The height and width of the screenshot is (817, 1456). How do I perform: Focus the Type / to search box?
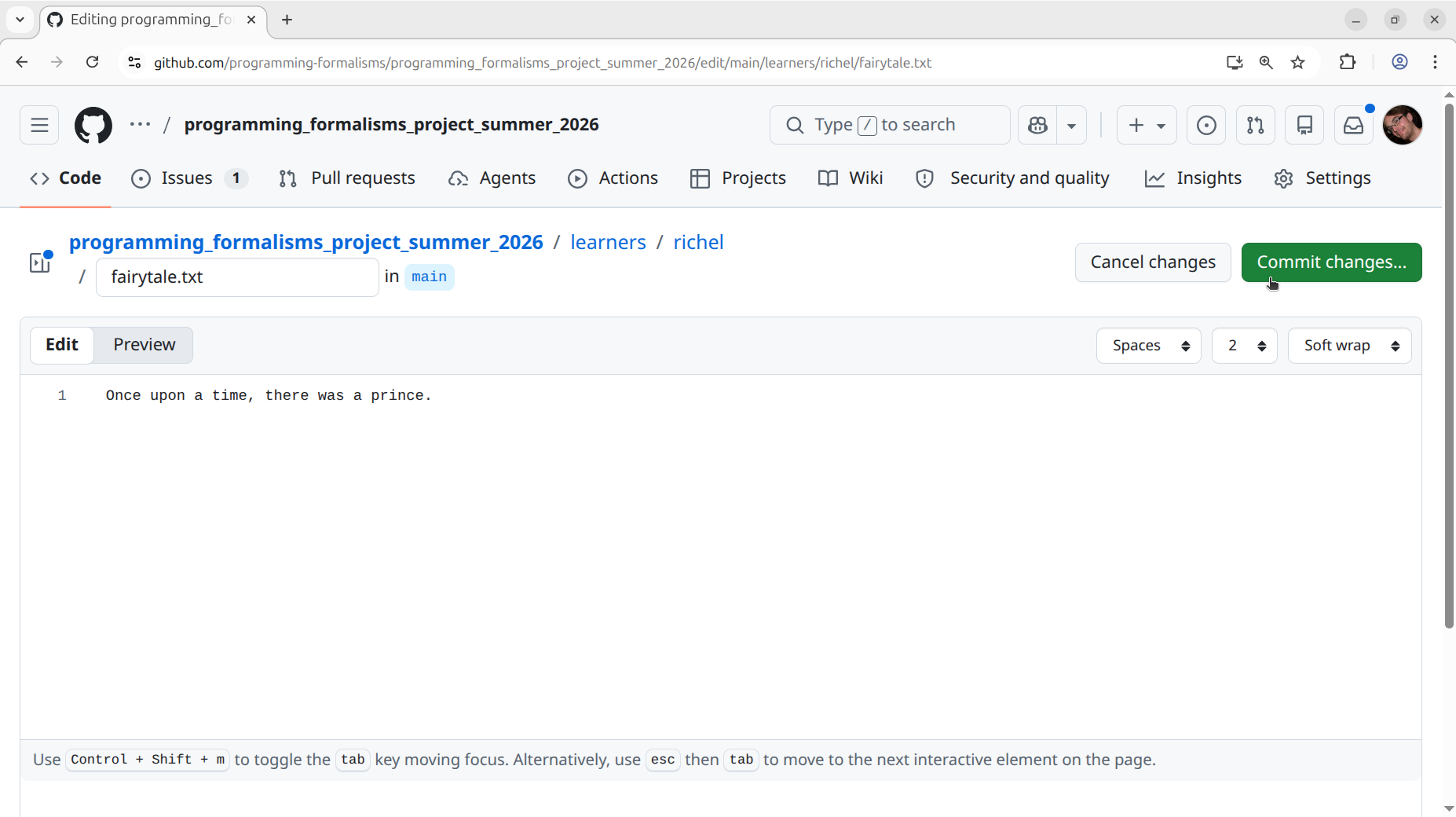pyautogui.click(x=890, y=125)
